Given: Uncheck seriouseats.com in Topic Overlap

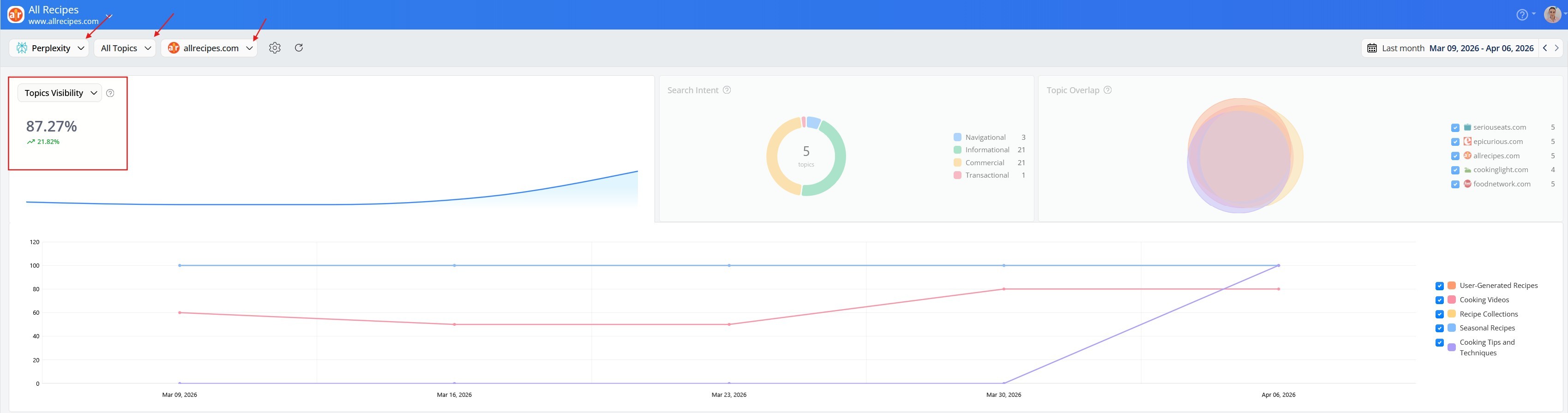Looking at the screenshot, I should [x=1455, y=128].
